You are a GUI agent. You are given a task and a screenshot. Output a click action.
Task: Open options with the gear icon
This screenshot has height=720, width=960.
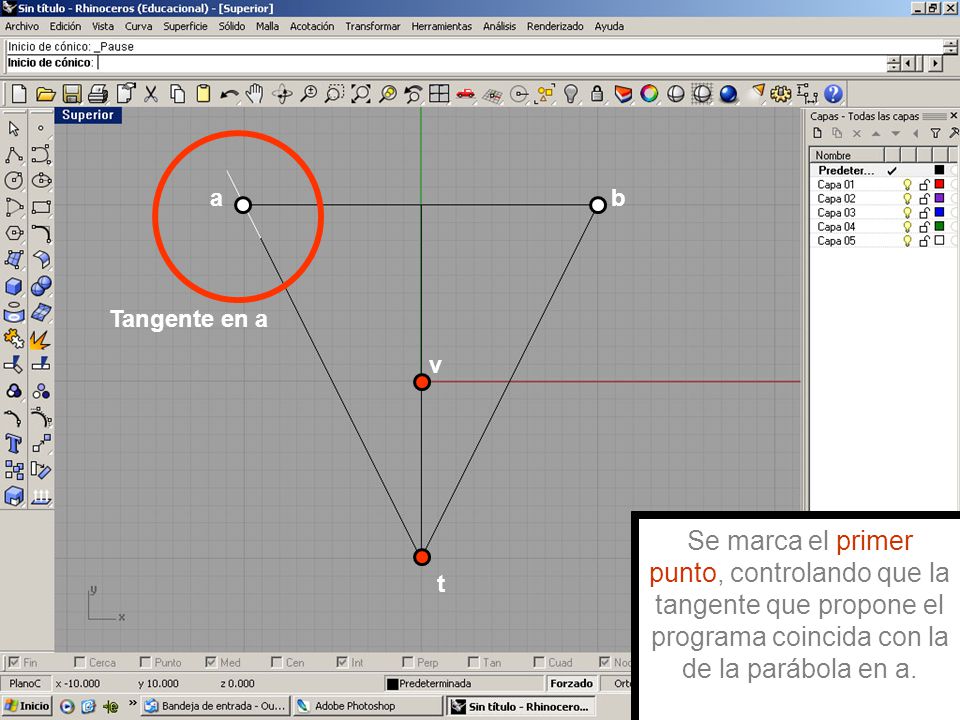[x=781, y=94]
